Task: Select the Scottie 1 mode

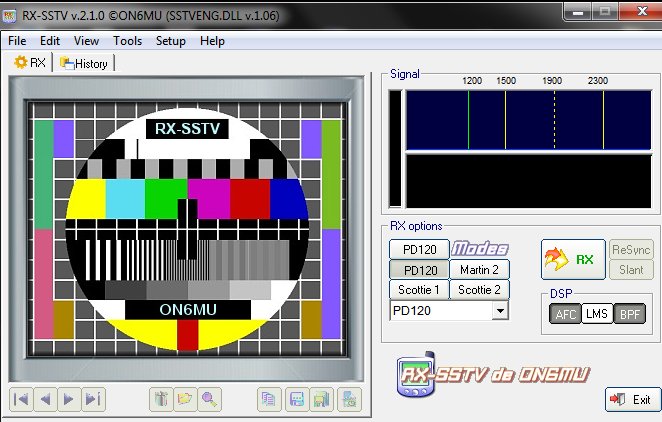Action: (x=419, y=290)
